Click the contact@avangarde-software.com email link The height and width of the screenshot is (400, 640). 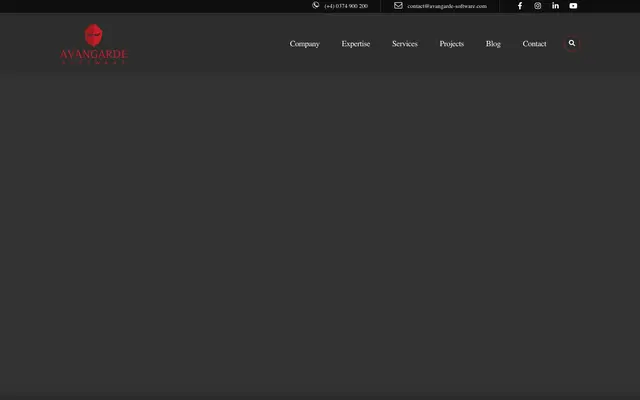[x=447, y=6]
